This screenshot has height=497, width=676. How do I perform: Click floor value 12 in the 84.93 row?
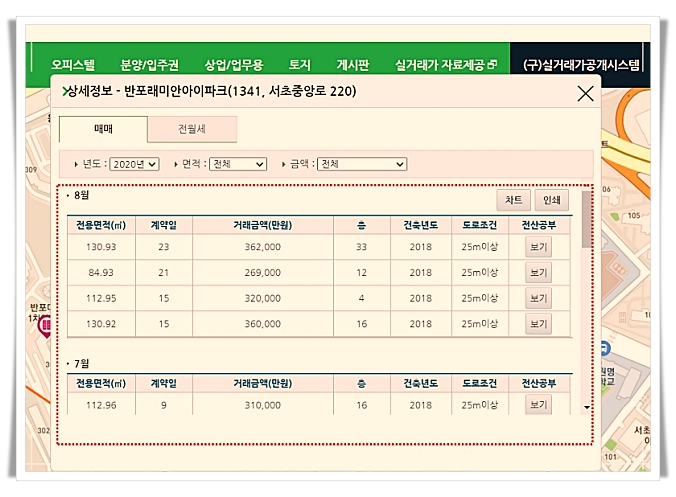point(361,272)
